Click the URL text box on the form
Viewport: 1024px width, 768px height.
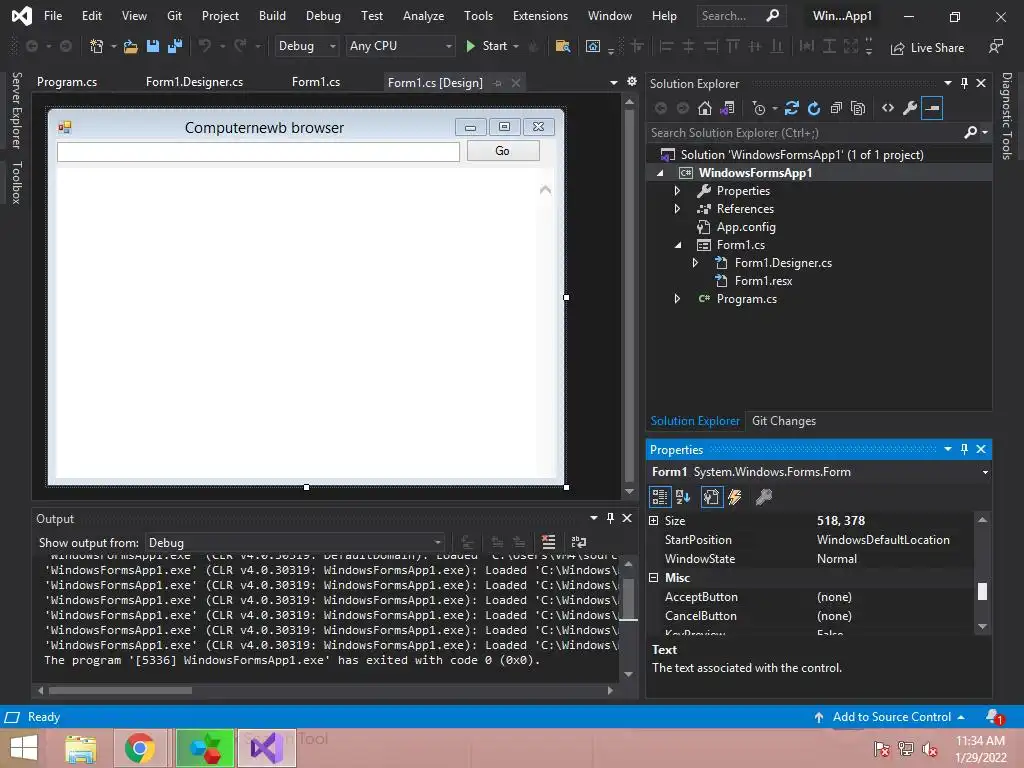(x=258, y=152)
